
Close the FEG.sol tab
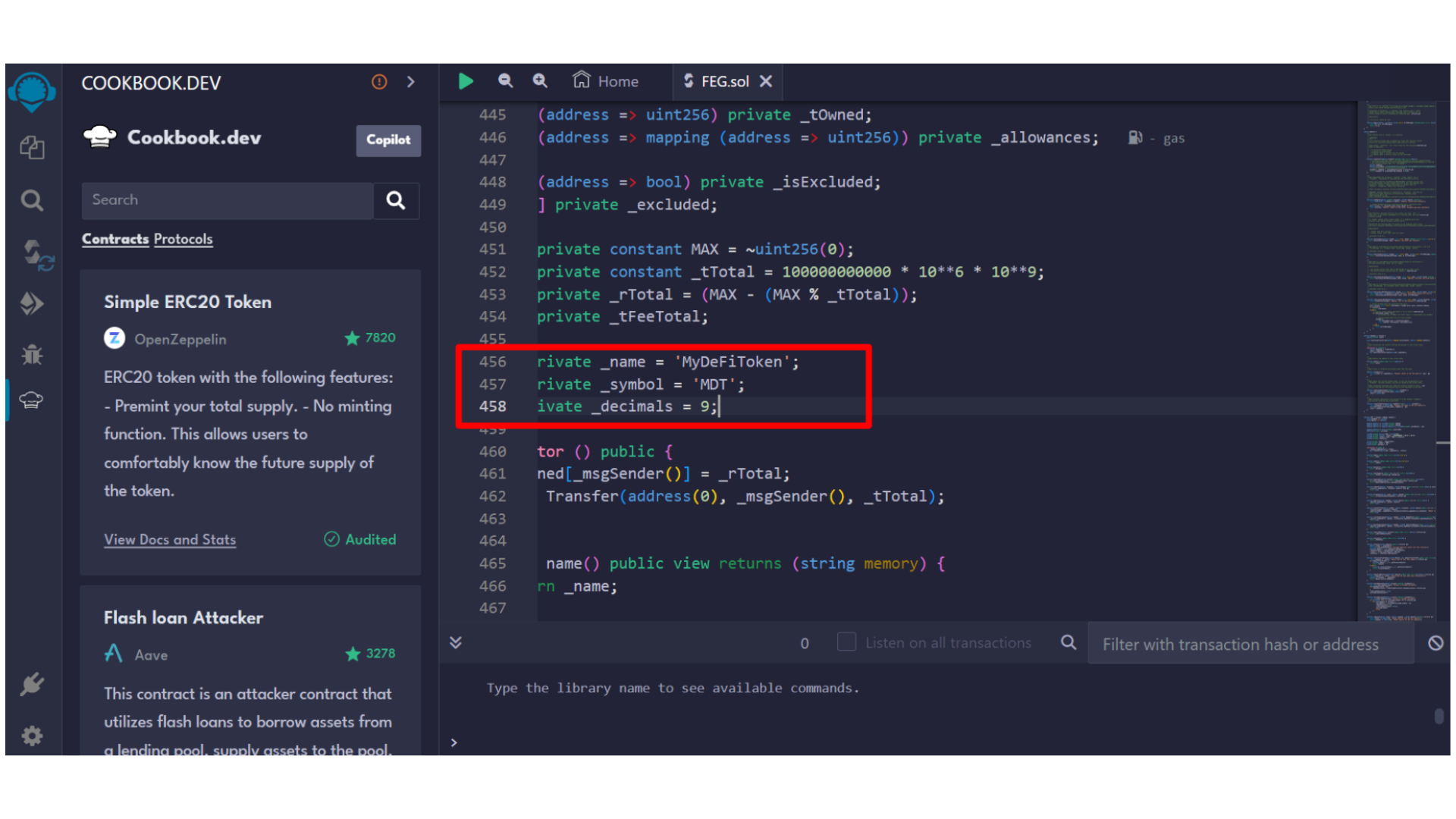click(x=766, y=81)
